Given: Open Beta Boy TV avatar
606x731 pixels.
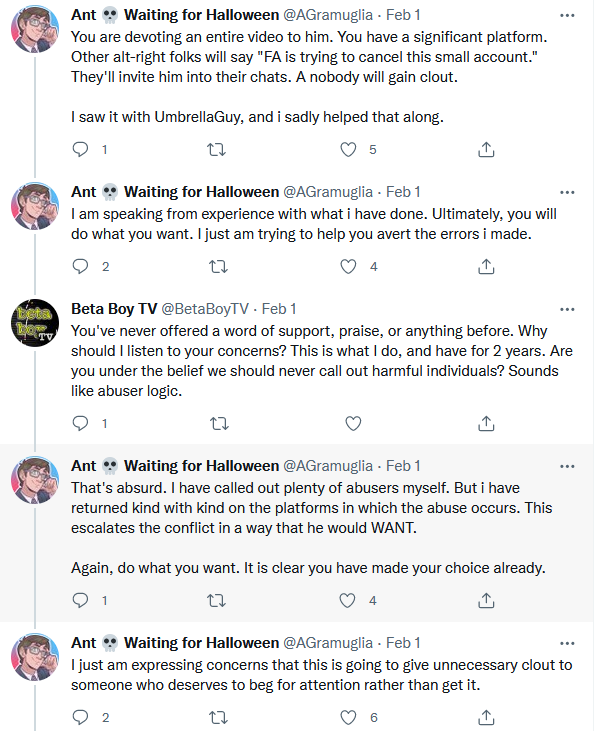Looking at the screenshot, I should 35,323.
